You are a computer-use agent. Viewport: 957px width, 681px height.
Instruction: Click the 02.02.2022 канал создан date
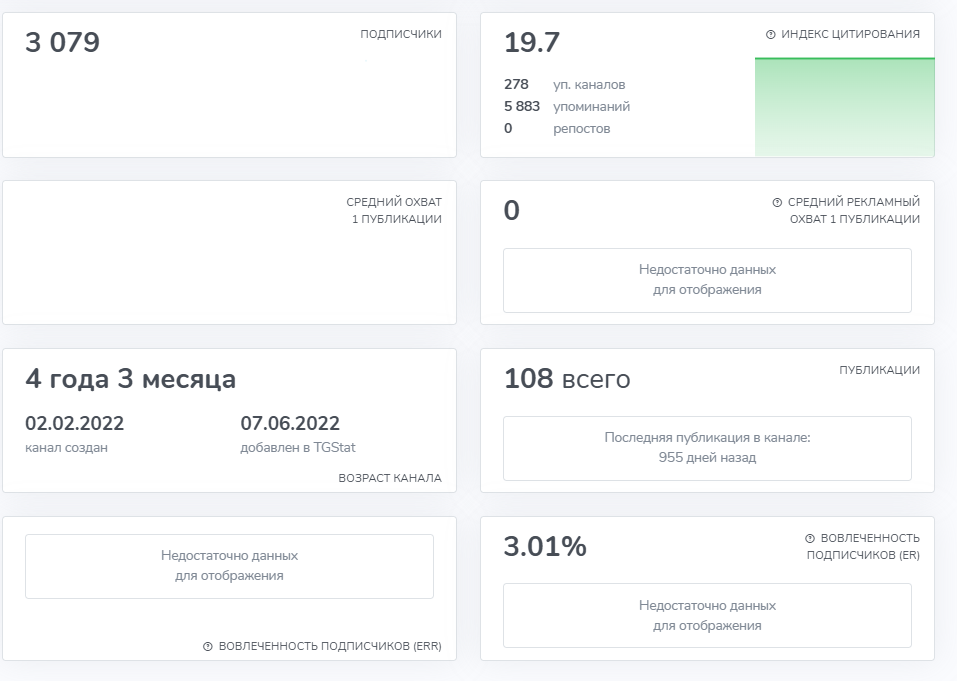[74, 434]
